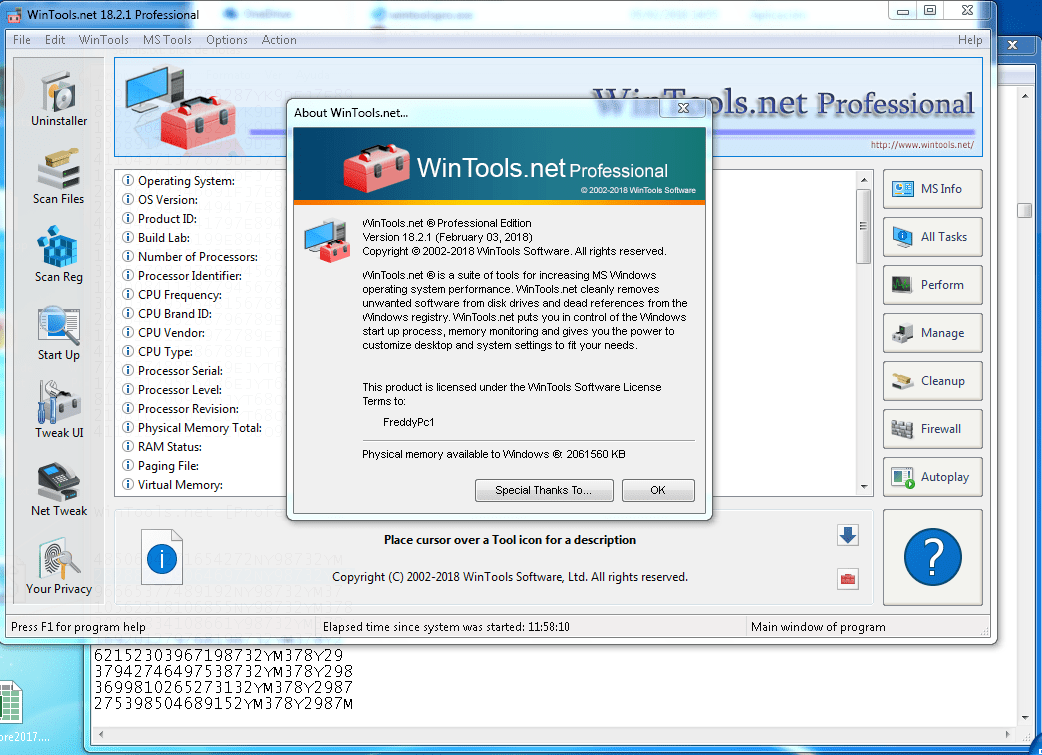Viewport: 1042px width, 755px height.
Task: Open the Your Privacy tool
Action: tap(58, 566)
